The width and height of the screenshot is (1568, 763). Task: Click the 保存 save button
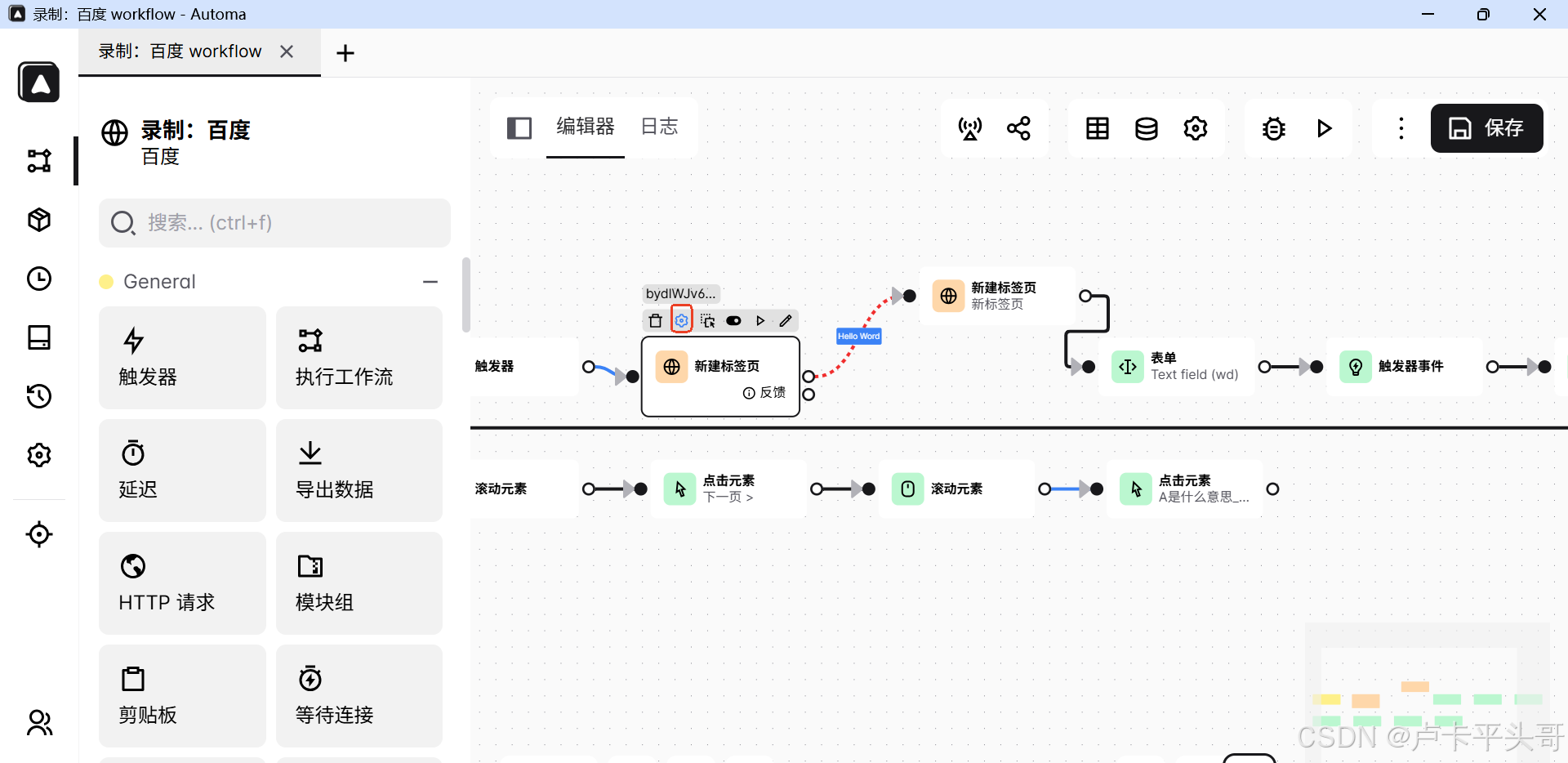[1486, 128]
